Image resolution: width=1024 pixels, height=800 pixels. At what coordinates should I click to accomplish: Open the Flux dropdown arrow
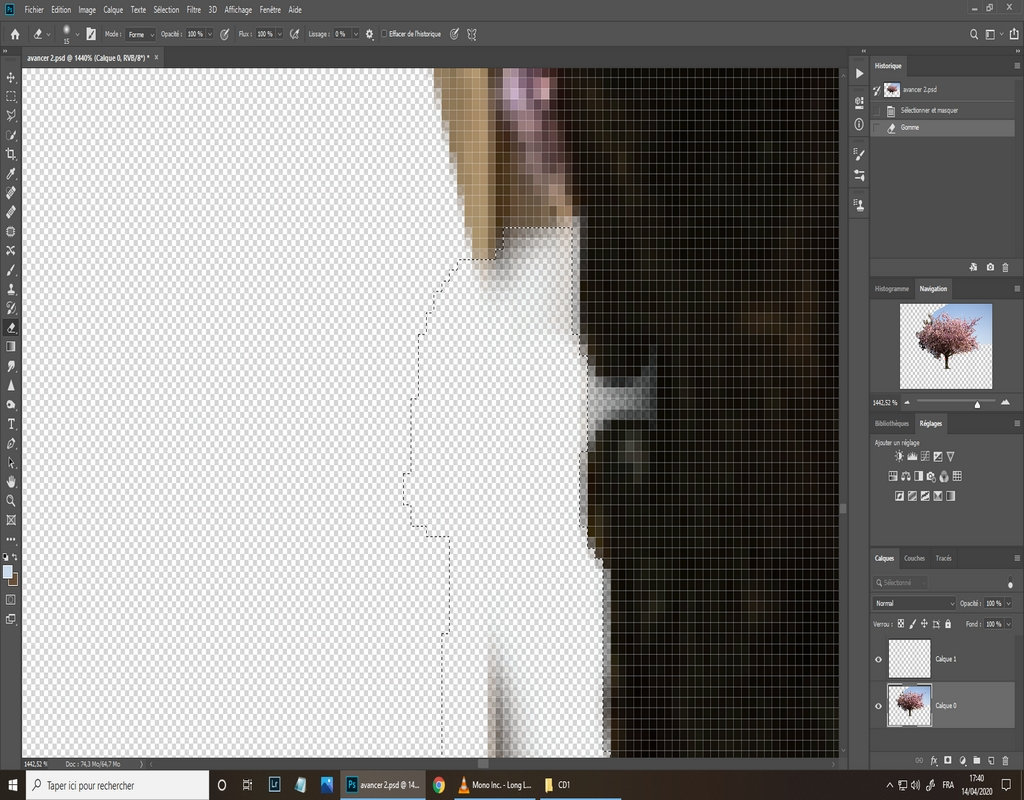(x=280, y=34)
